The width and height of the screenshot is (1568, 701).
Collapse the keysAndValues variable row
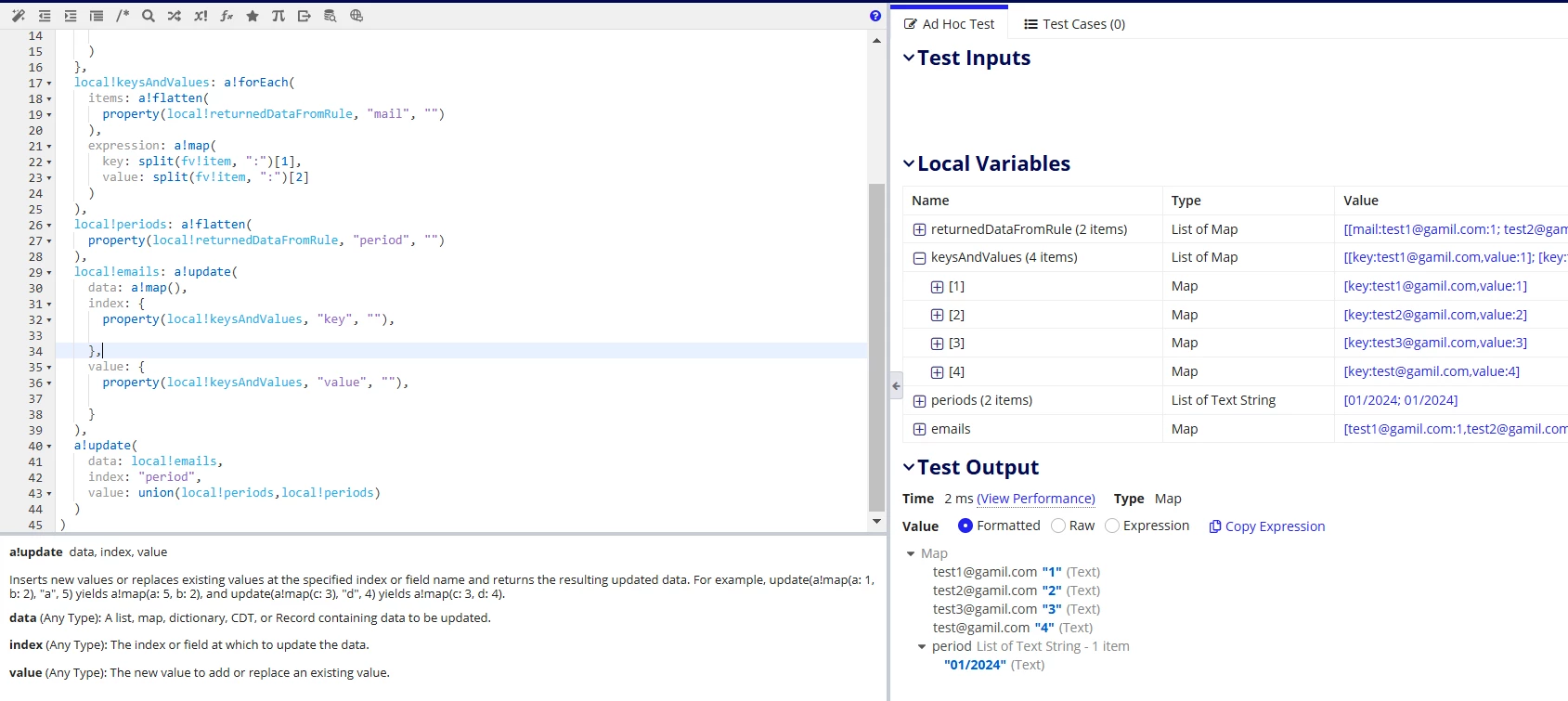click(x=919, y=258)
